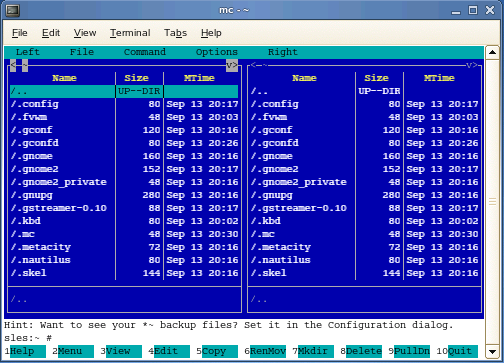
Task: Click the left panel history back arrow
Action: pyautogui.click(x=13, y=65)
